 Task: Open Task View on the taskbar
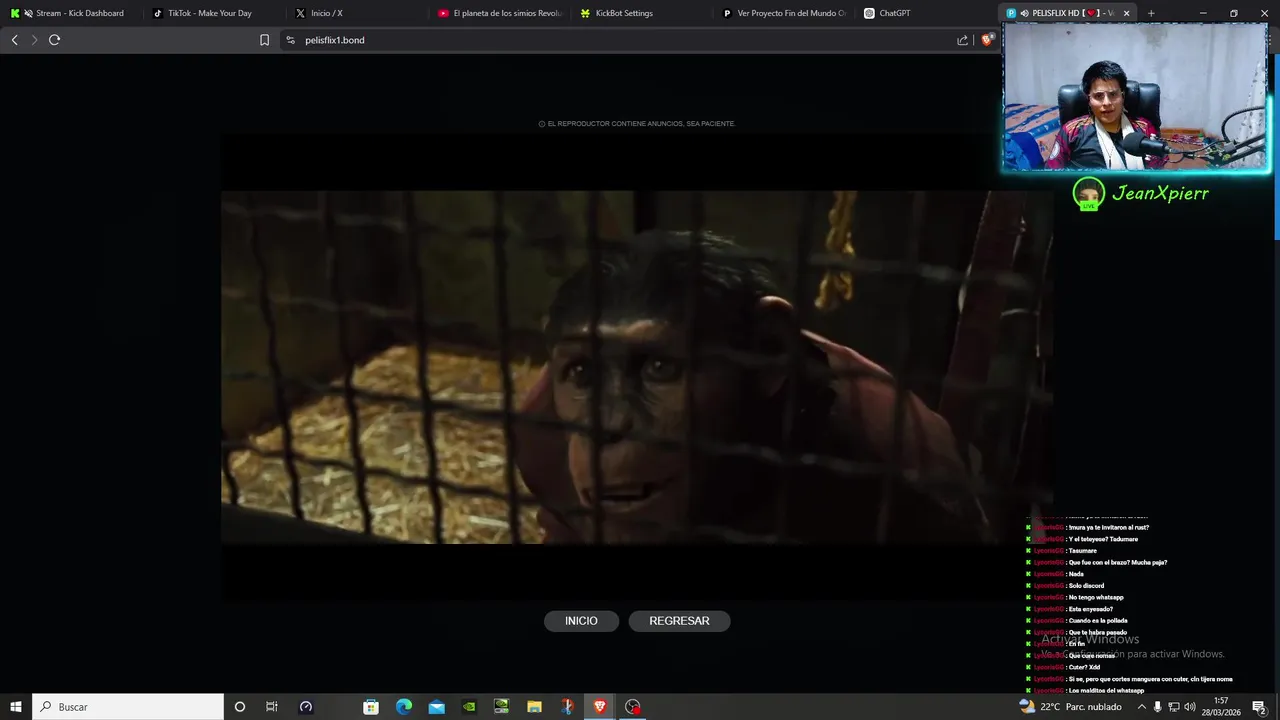click(x=271, y=707)
